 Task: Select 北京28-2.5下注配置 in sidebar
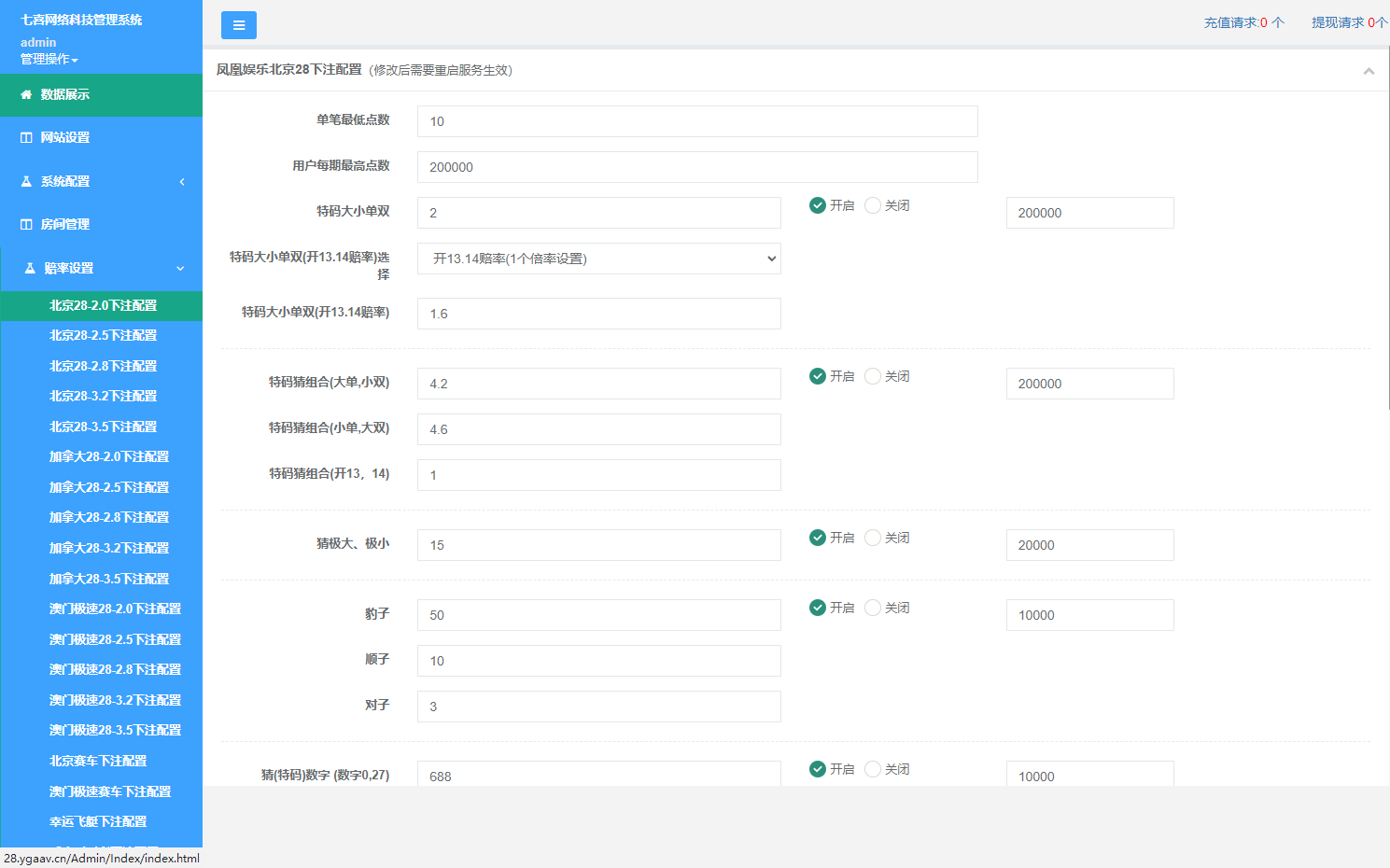tap(101, 335)
